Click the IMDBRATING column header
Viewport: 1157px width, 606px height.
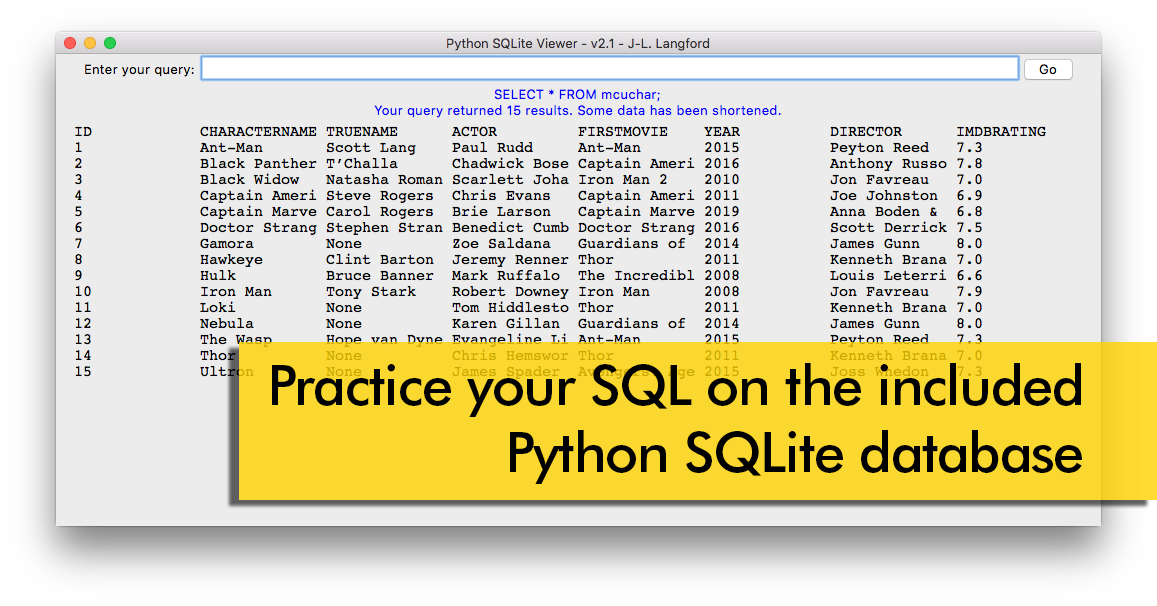point(1001,132)
